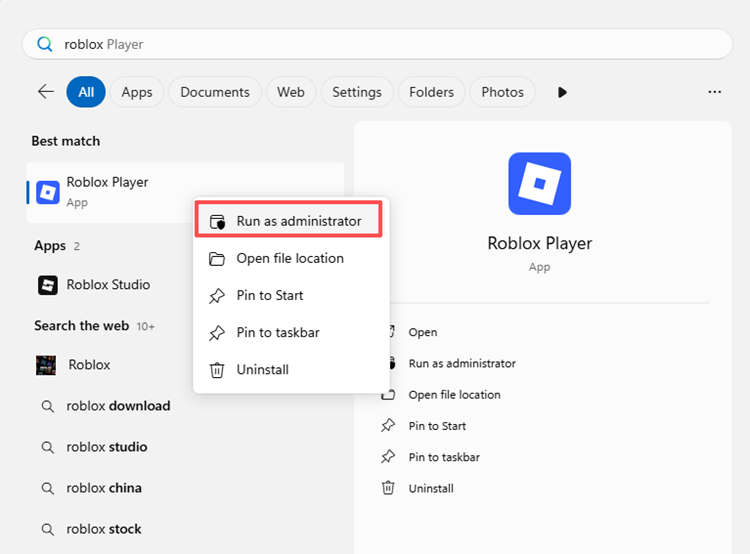
Task: Click the pin icon beside context-menu Pin to taskbar
Action: [x=217, y=333]
